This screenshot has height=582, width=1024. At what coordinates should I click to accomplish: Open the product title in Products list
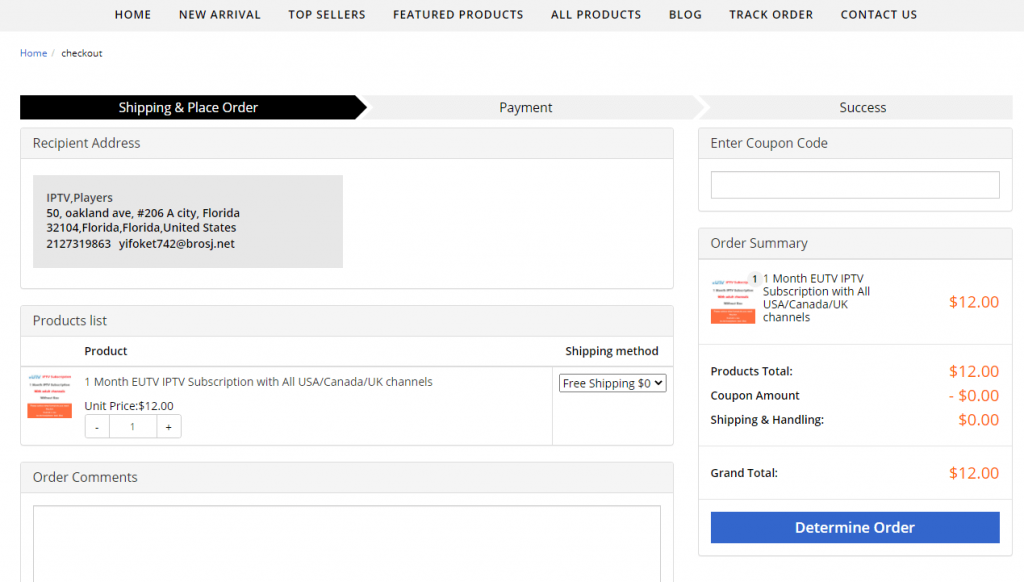[259, 381]
